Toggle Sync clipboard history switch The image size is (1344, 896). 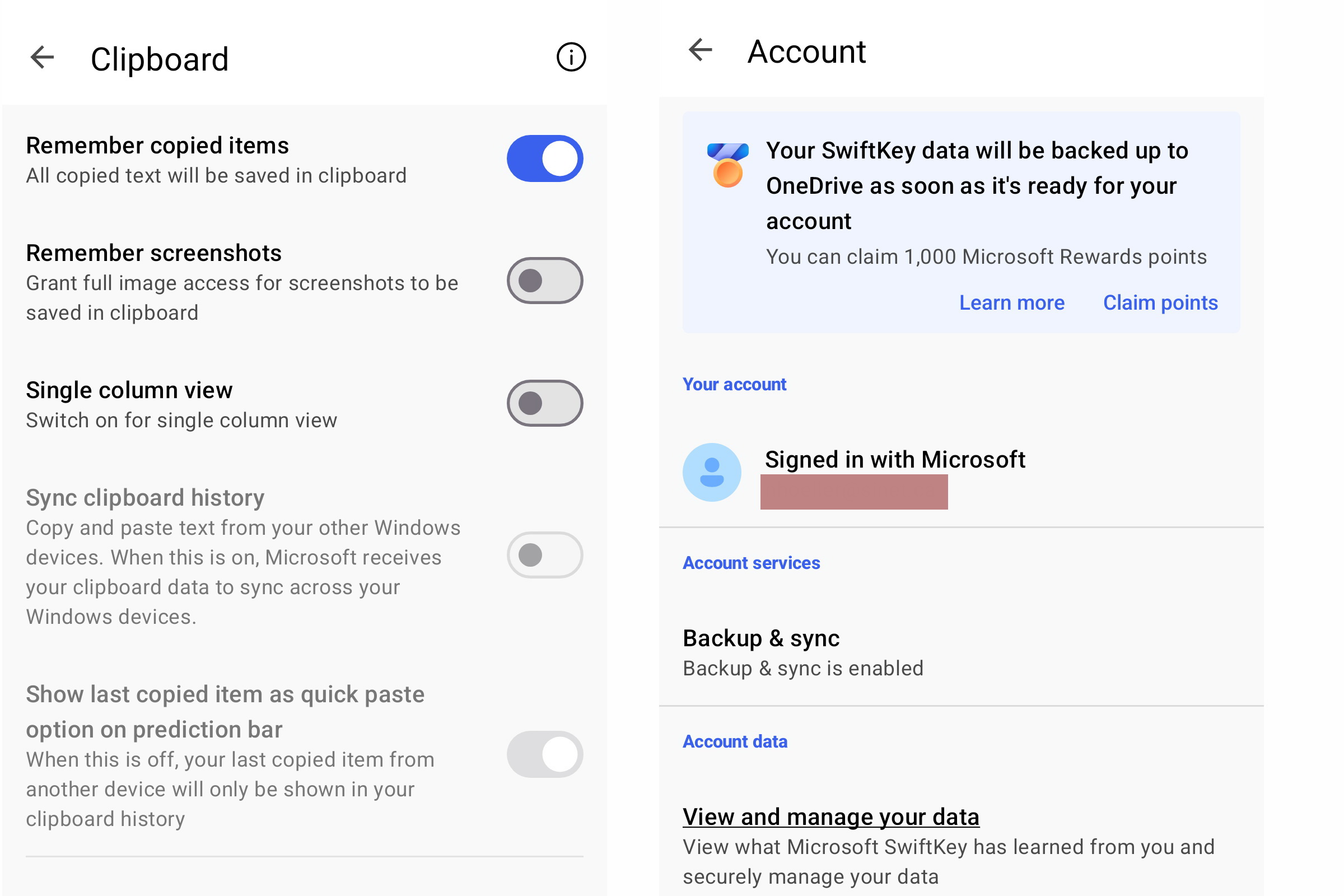[x=544, y=556]
